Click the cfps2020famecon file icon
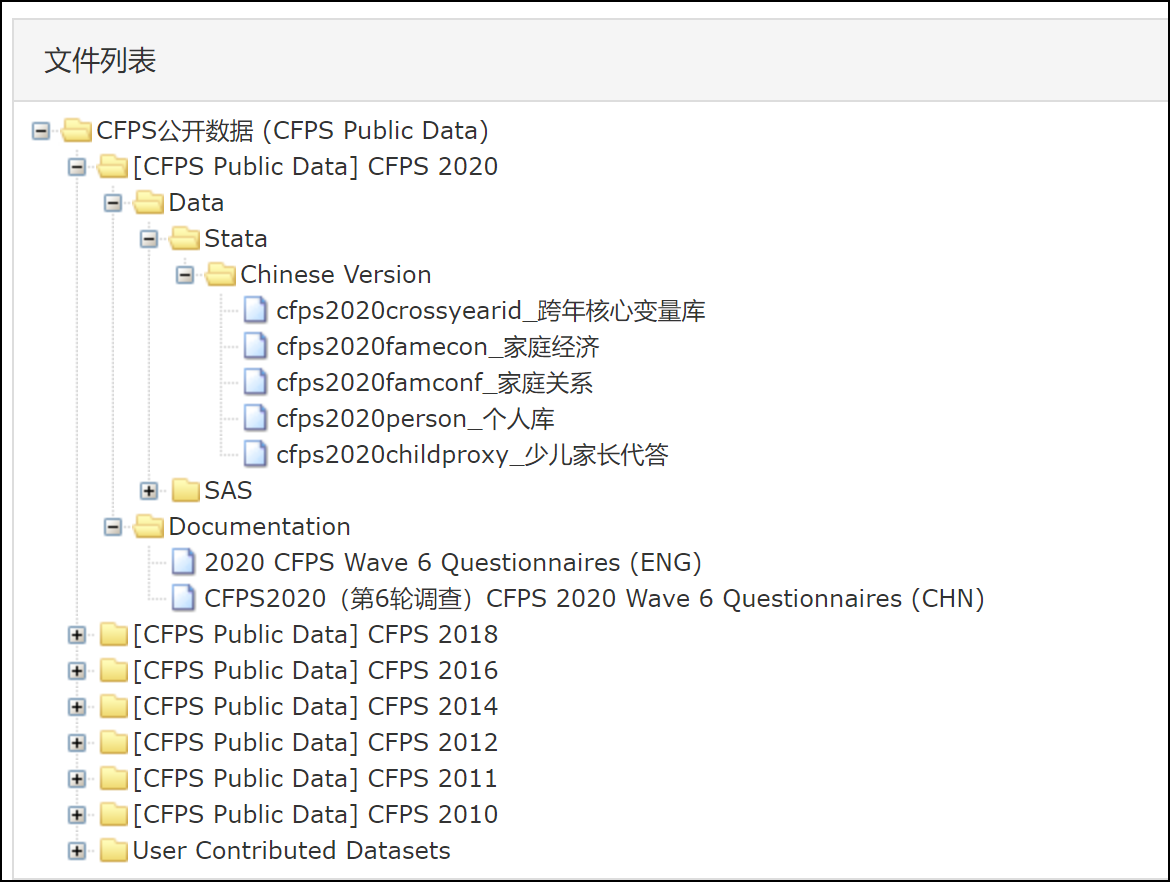Screen dimensions: 1170x882 (x=256, y=347)
